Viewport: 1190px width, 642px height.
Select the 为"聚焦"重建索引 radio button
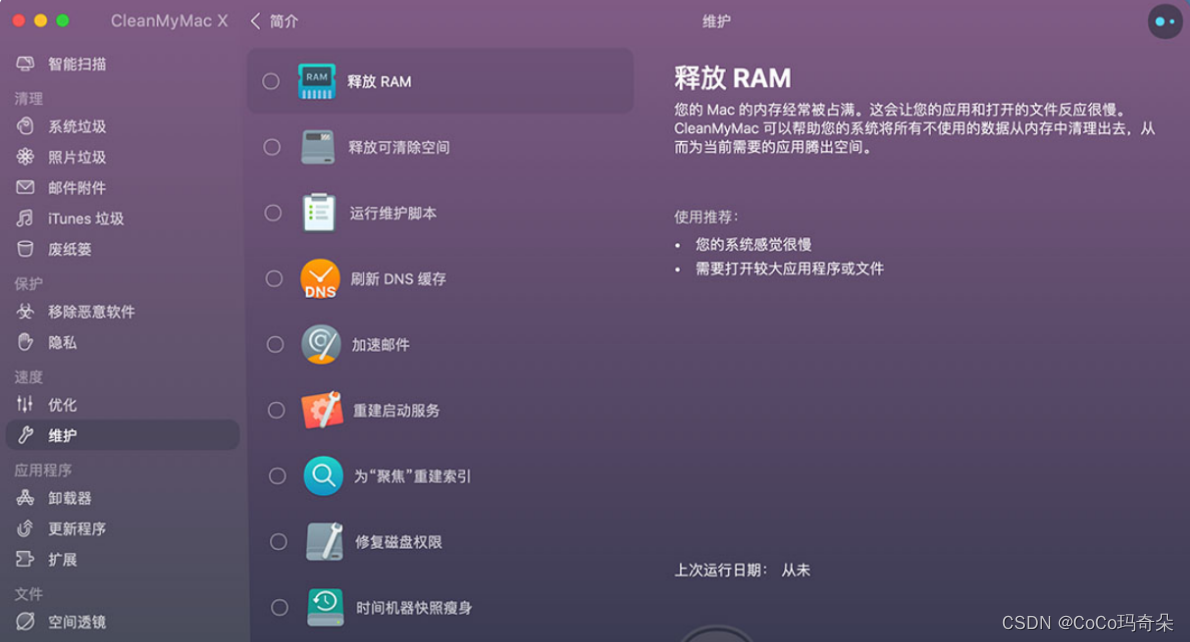(x=277, y=476)
